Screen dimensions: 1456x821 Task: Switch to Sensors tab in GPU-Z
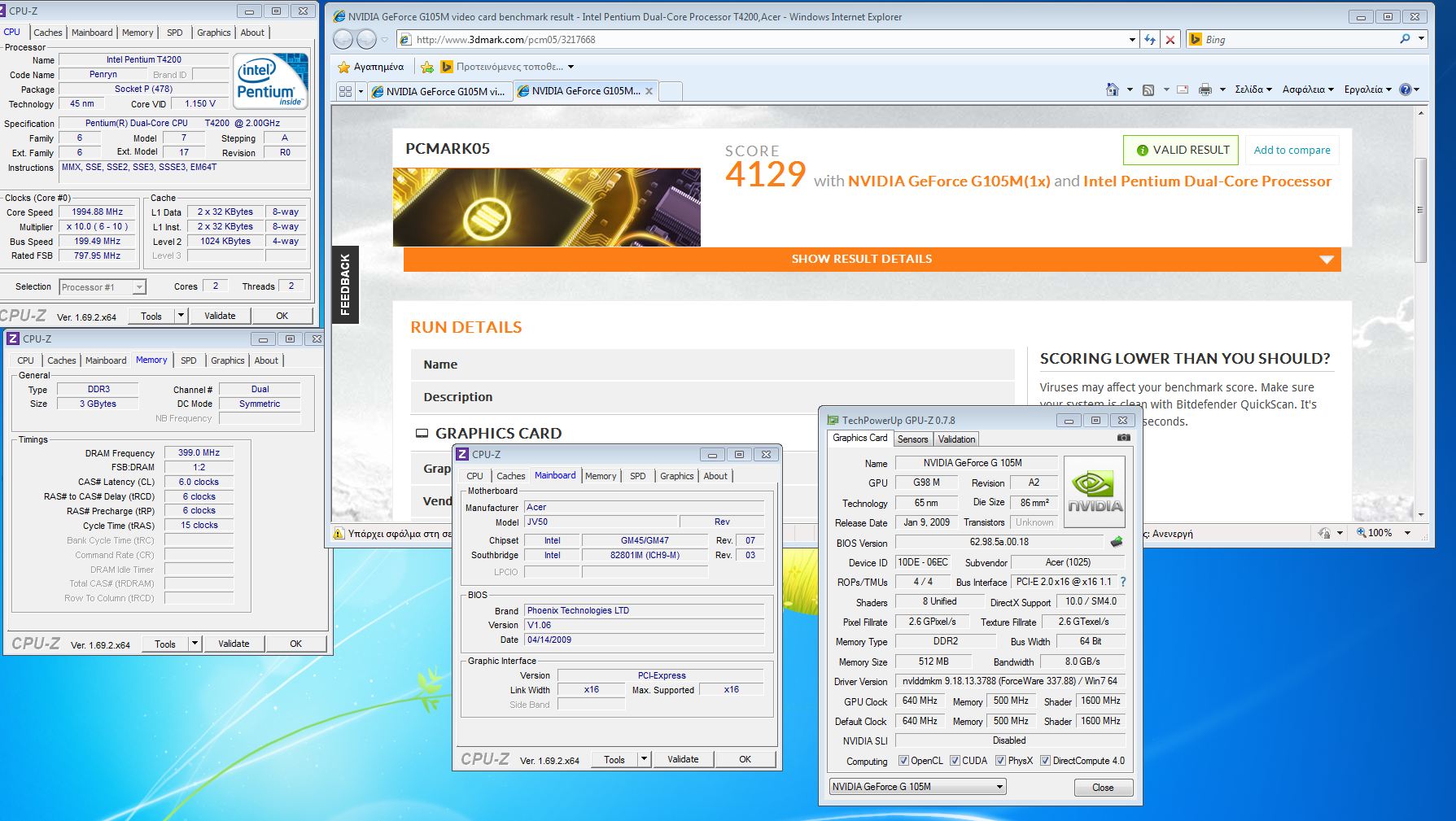tap(912, 439)
